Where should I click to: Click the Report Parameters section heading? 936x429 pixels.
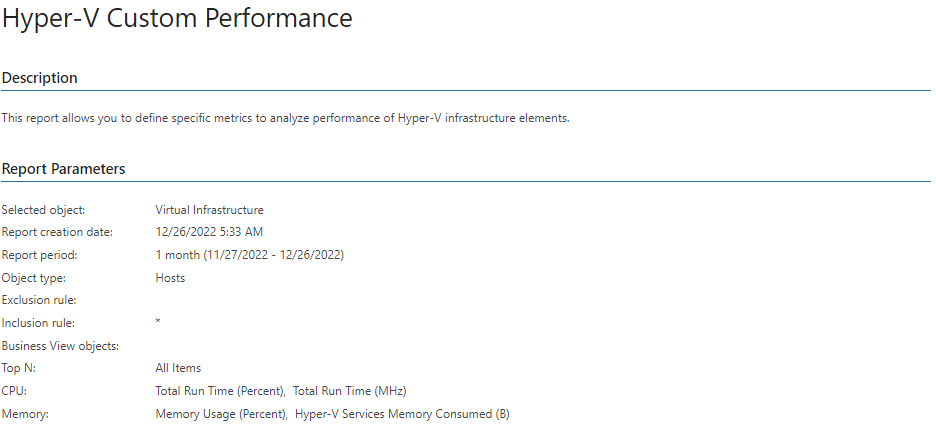click(x=63, y=169)
